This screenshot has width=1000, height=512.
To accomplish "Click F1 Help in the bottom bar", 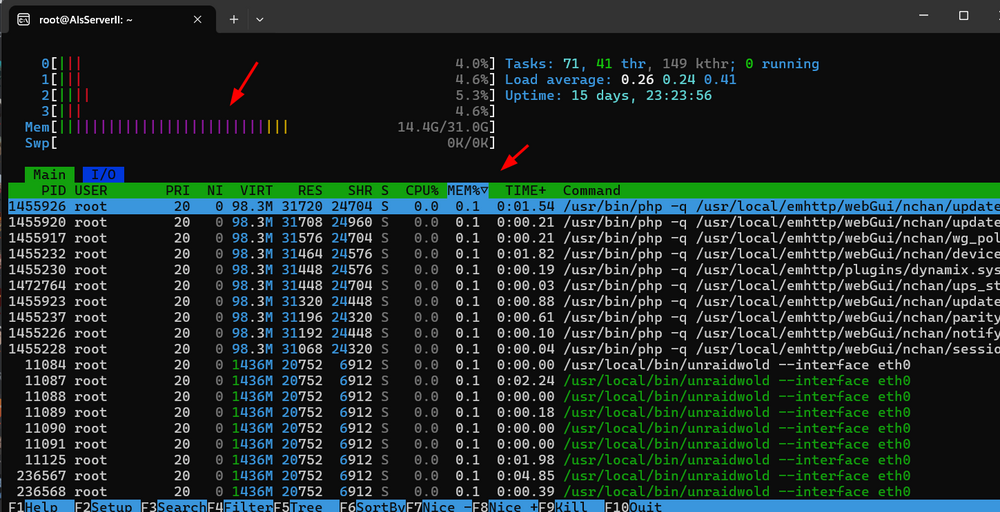I will [x=33, y=507].
